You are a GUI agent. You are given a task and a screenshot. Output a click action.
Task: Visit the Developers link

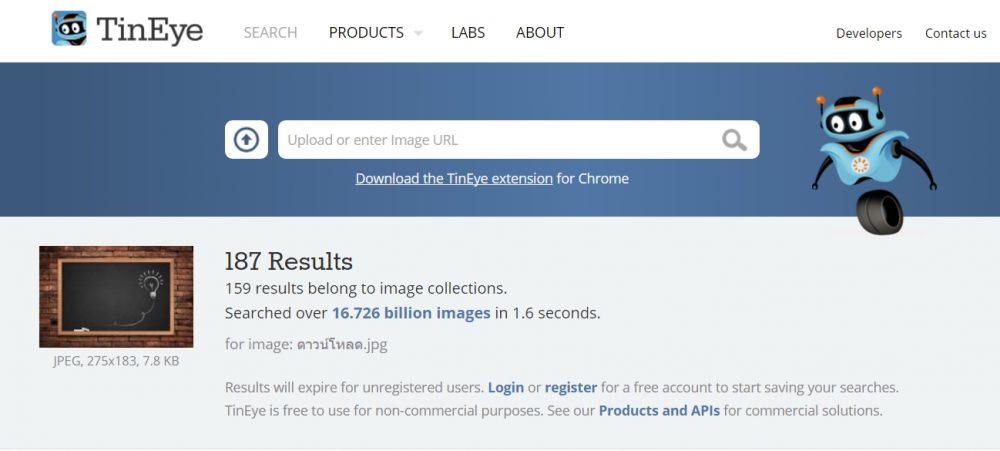[868, 34]
